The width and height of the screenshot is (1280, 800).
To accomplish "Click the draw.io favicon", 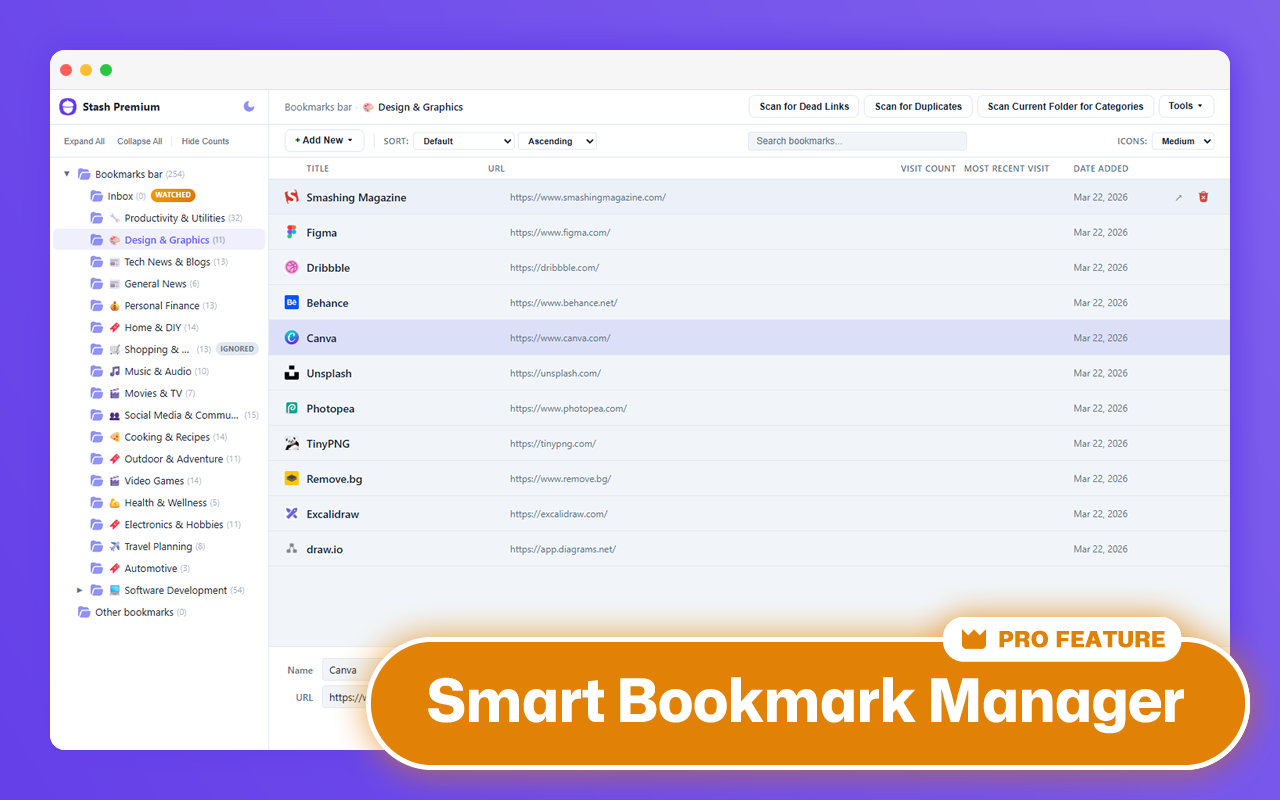I will coord(292,549).
